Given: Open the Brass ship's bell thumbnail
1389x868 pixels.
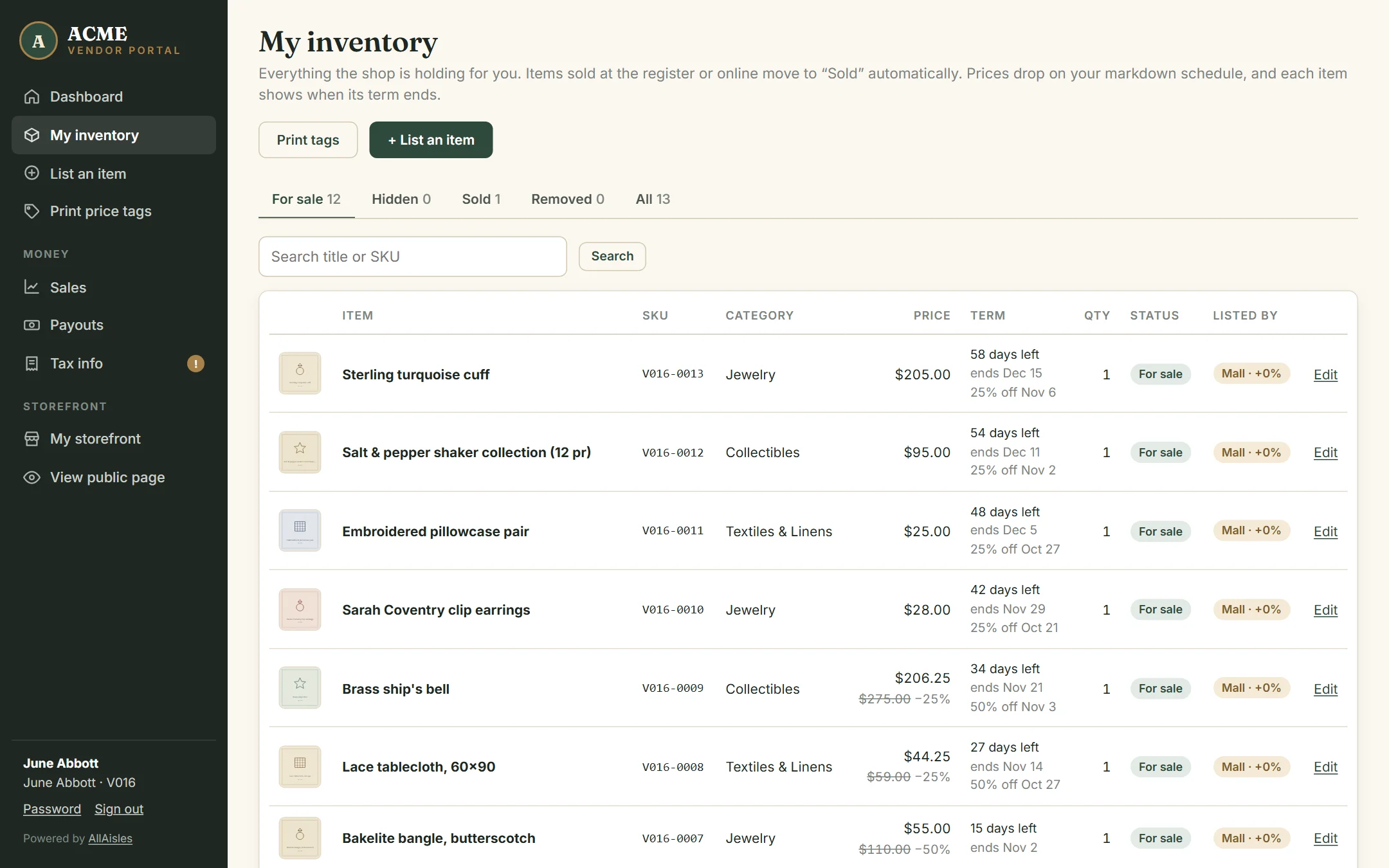Looking at the screenshot, I should (x=300, y=688).
